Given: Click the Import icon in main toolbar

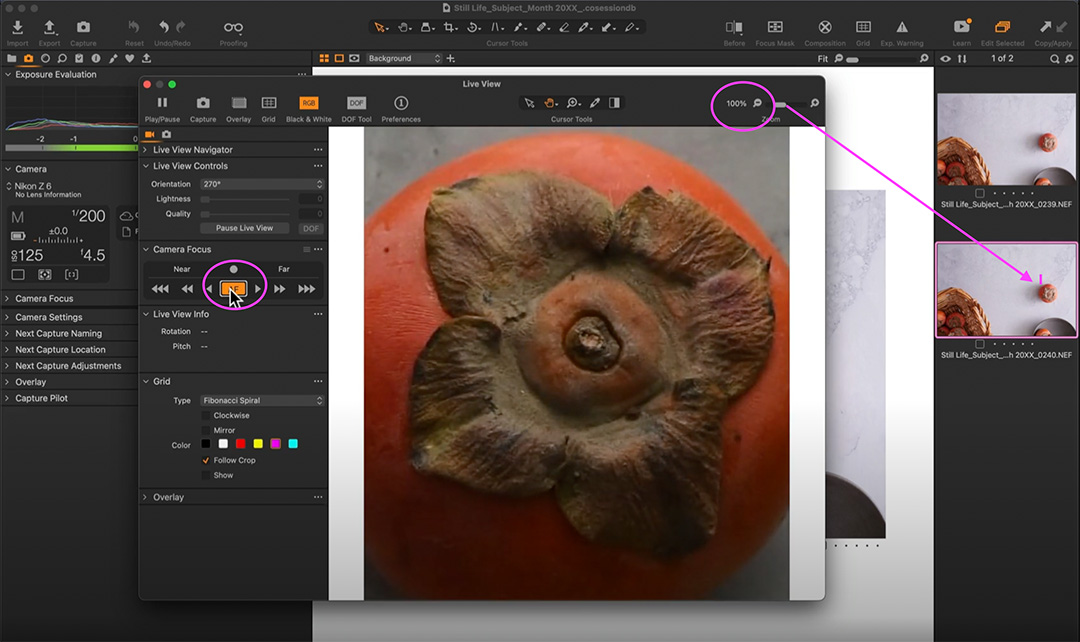Looking at the screenshot, I should [18, 27].
